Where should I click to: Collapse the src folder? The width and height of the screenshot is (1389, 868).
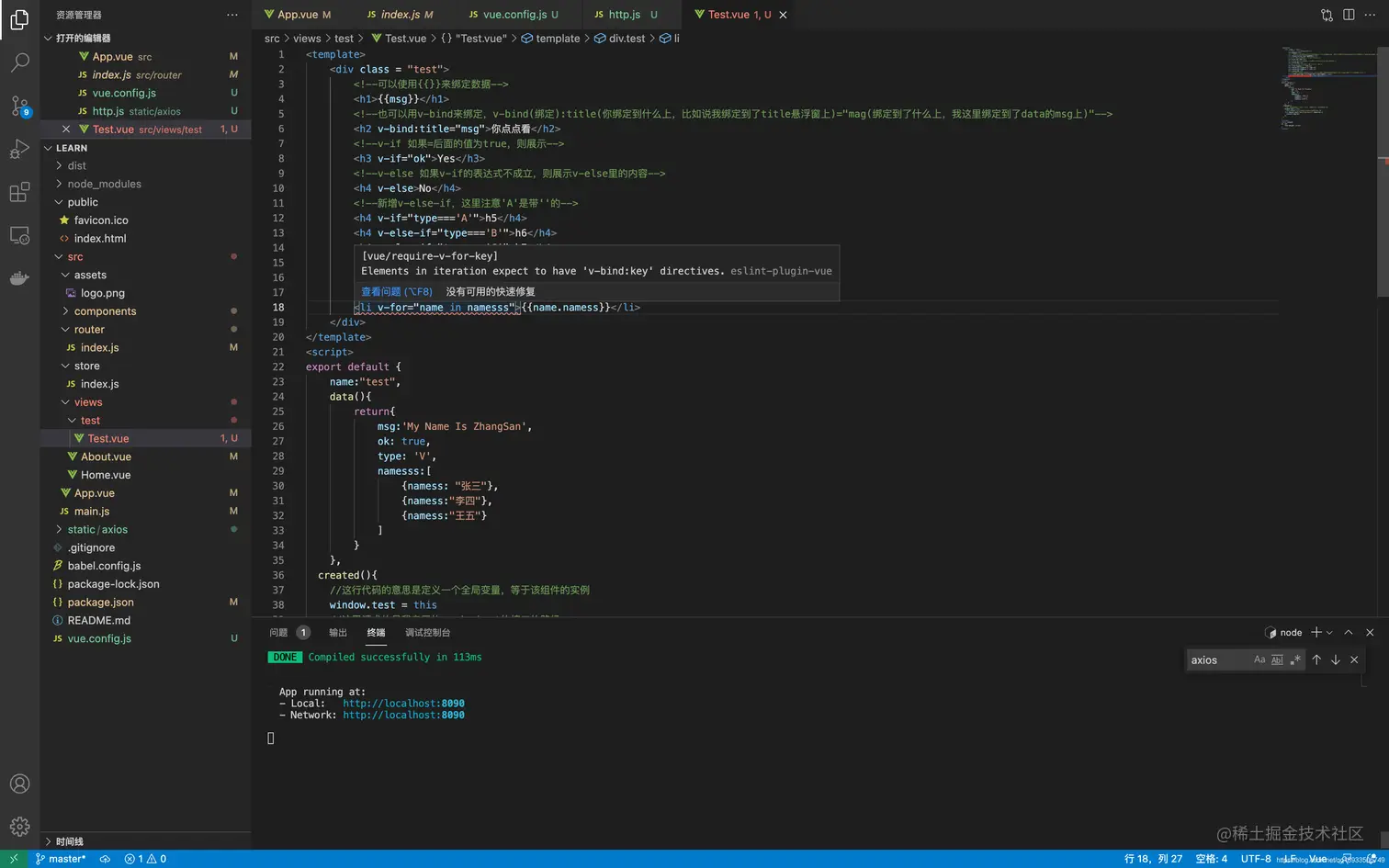click(146, 257)
